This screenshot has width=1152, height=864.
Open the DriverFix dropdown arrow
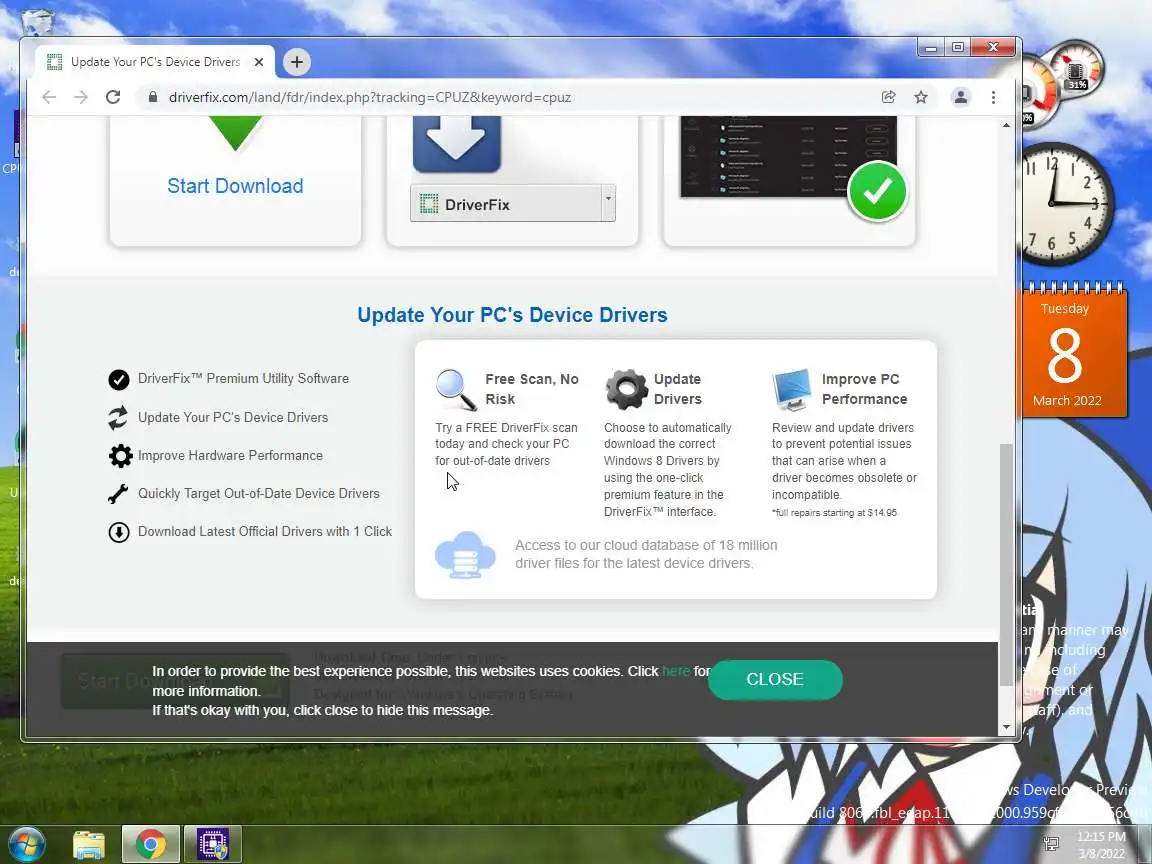tap(608, 203)
